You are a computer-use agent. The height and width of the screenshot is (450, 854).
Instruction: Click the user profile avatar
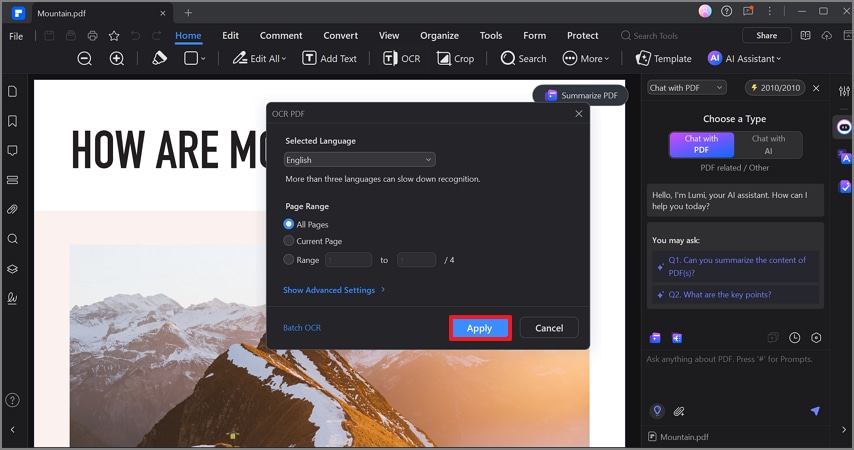(x=705, y=11)
